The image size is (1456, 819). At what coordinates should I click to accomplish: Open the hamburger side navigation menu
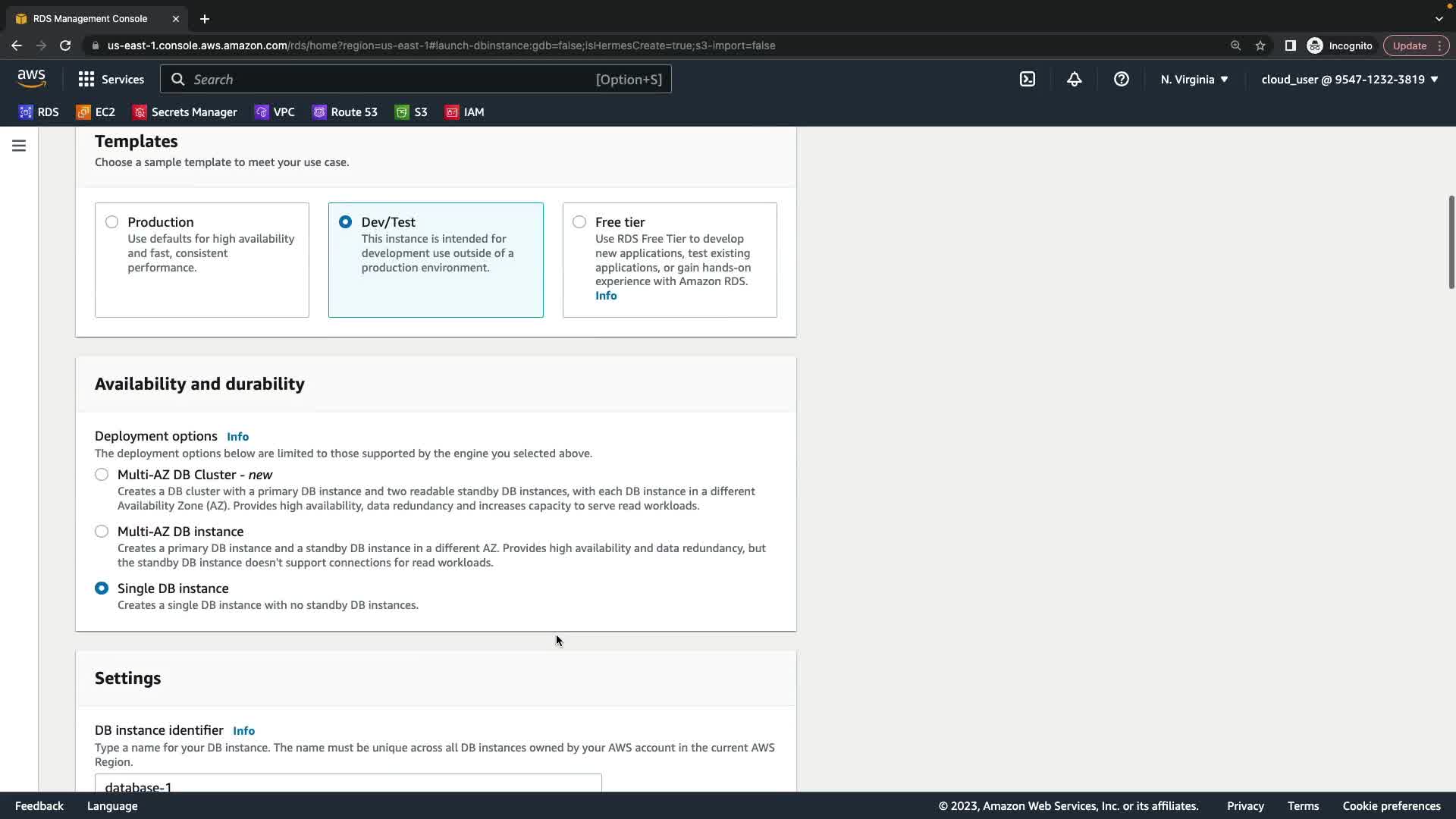(x=19, y=146)
